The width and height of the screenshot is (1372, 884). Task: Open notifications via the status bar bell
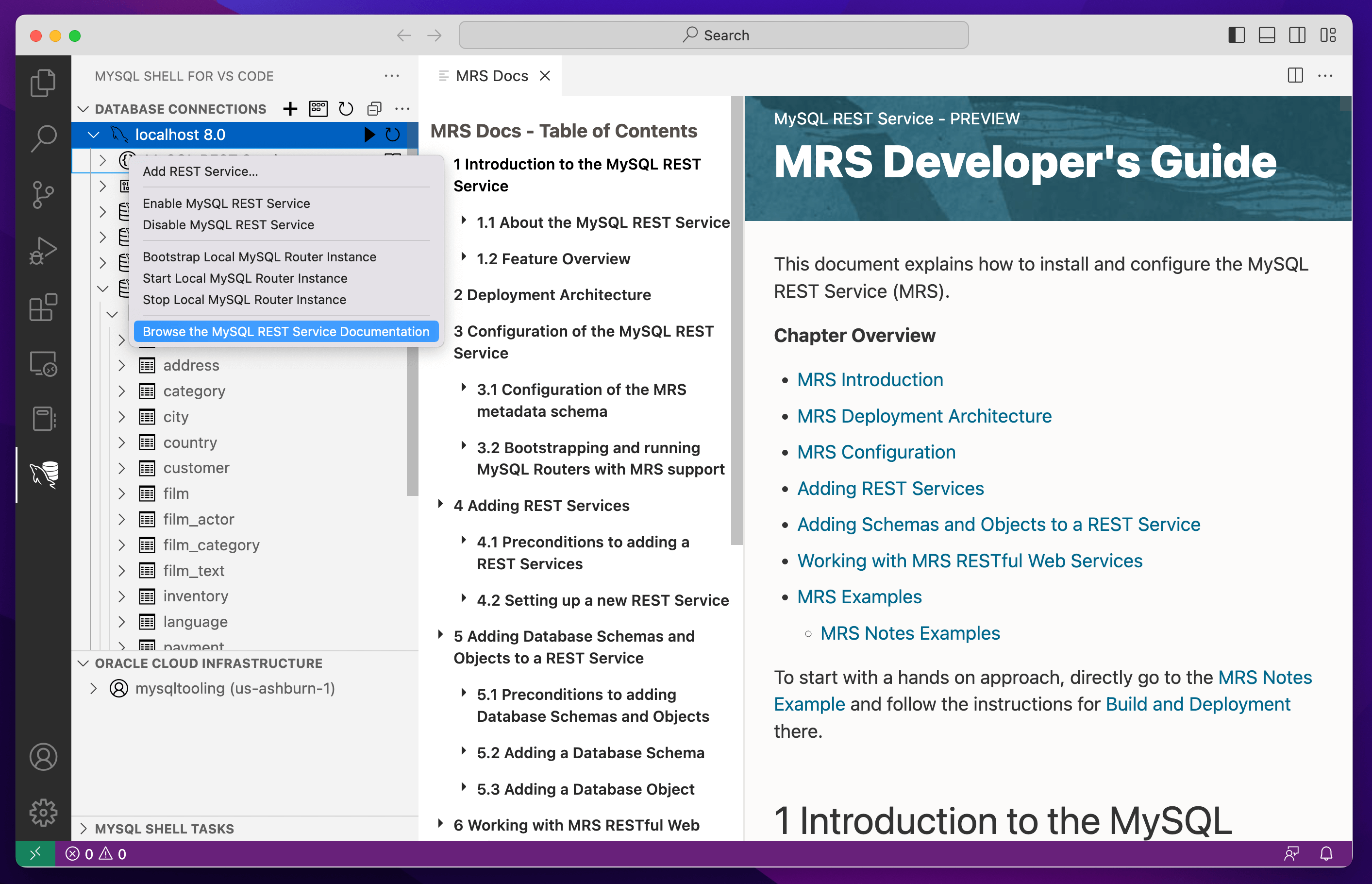pyautogui.click(x=1326, y=853)
